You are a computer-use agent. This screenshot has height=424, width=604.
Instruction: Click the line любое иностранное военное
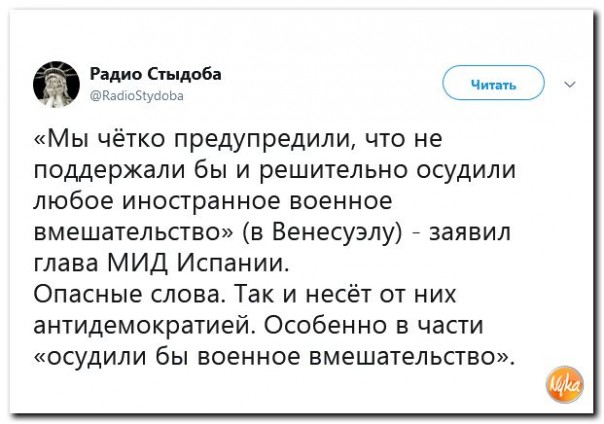click(x=213, y=201)
